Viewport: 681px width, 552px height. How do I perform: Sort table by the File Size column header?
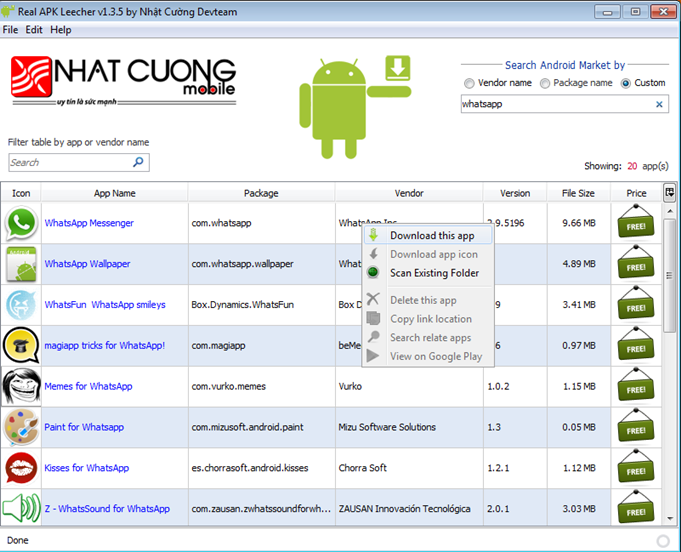click(578, 193)
